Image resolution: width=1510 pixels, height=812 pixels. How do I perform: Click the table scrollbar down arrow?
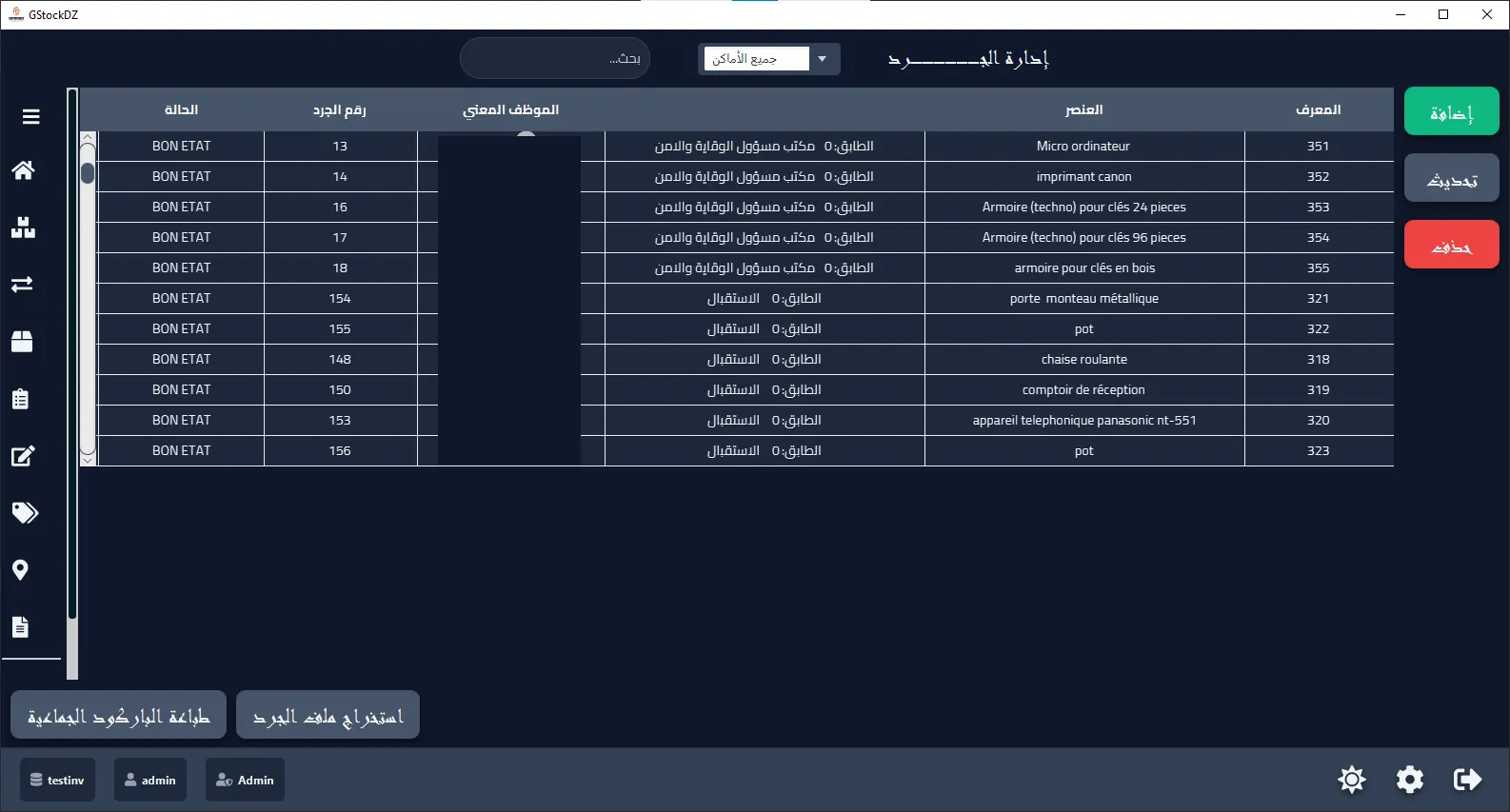point(88,459)
